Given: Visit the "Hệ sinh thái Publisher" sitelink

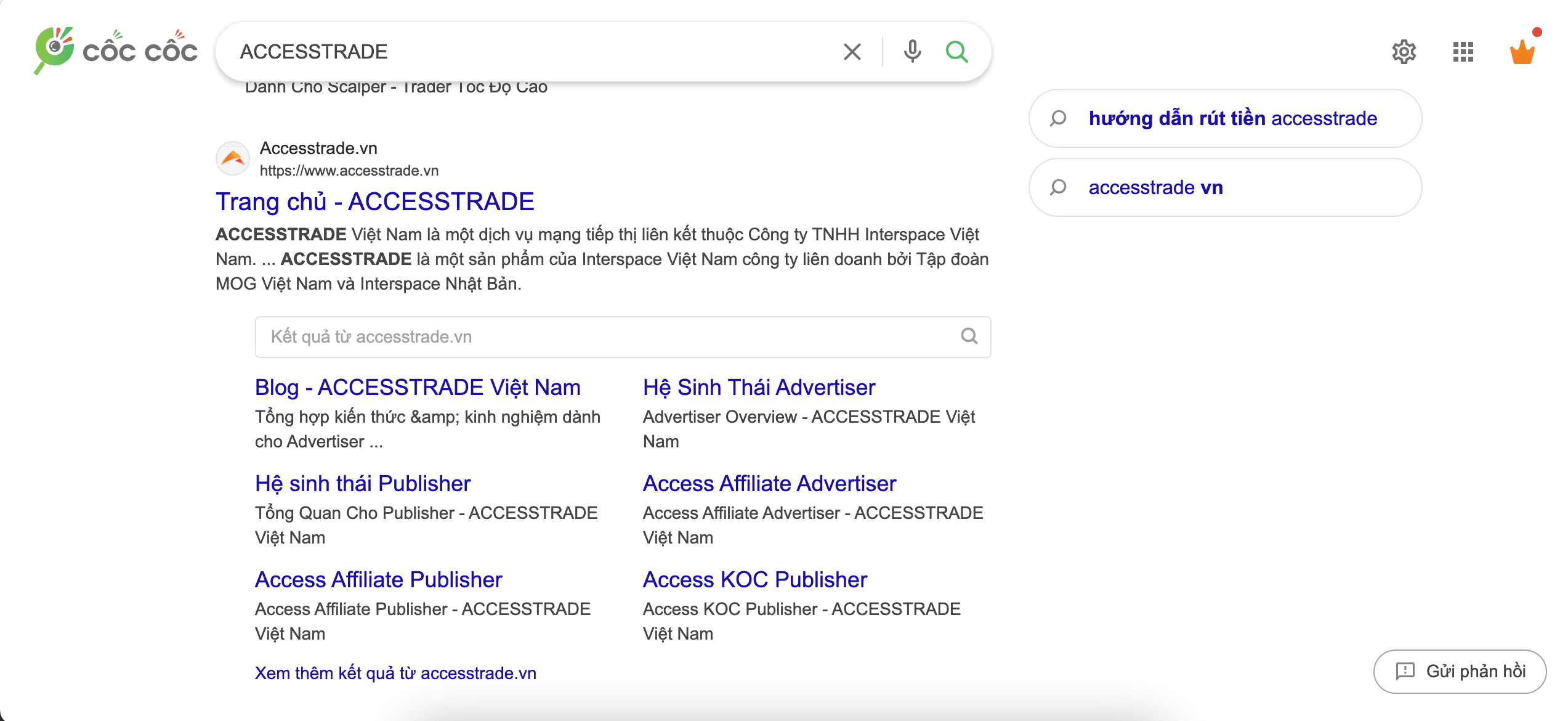Looking at the screenshot, I should coord(363,483).
